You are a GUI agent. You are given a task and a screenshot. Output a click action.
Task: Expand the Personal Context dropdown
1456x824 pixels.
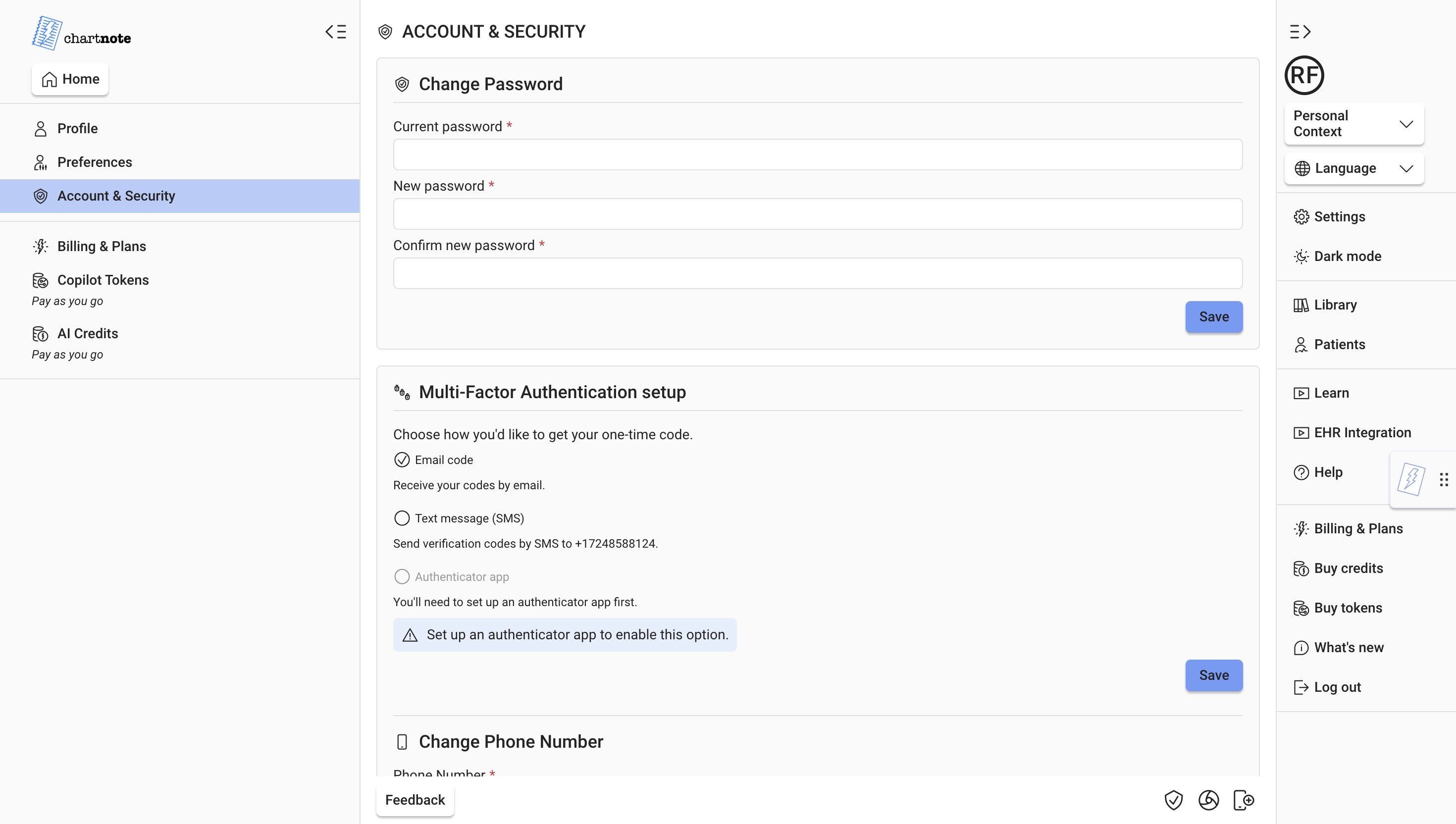pos(1353,123)
